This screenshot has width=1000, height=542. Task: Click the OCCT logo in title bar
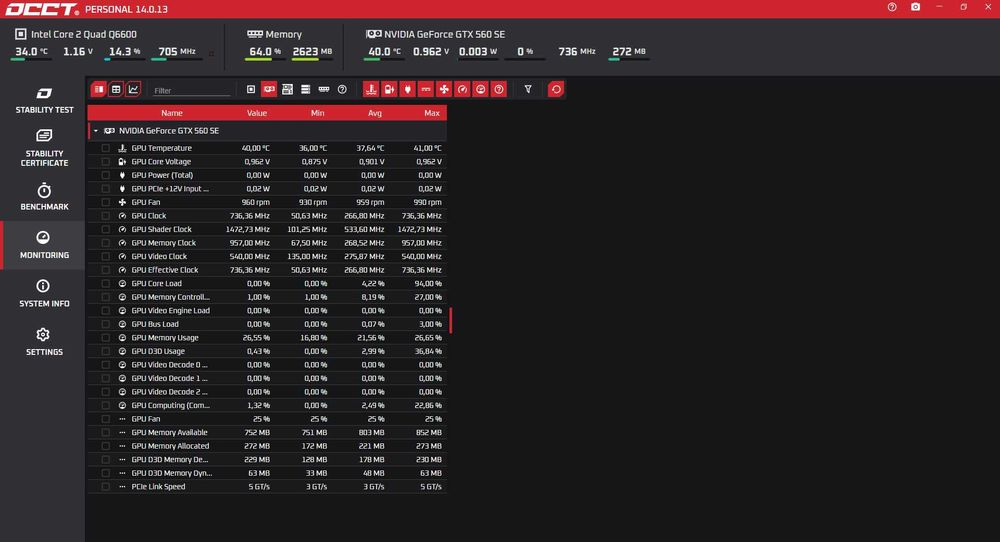(x=42, y=9)
